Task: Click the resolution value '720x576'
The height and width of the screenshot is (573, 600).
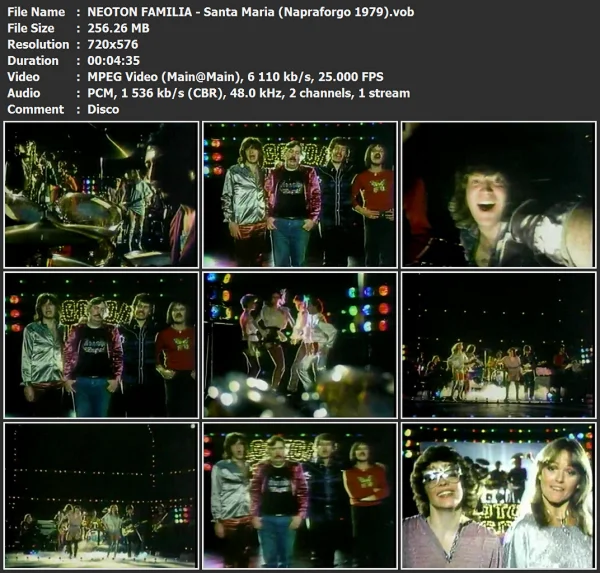Action: (x=112, y=44)
